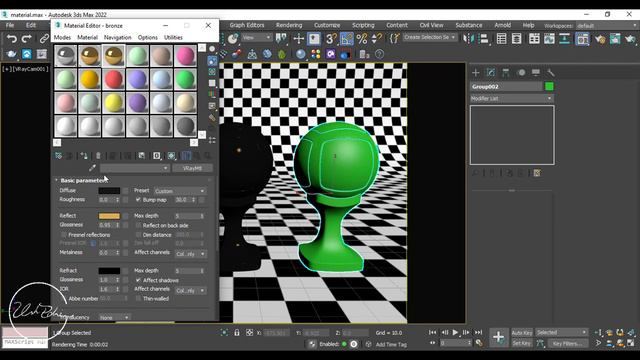640x360 pixels.
Task: Click the Select and Link chain icon
Action: [x=44, y=39]
